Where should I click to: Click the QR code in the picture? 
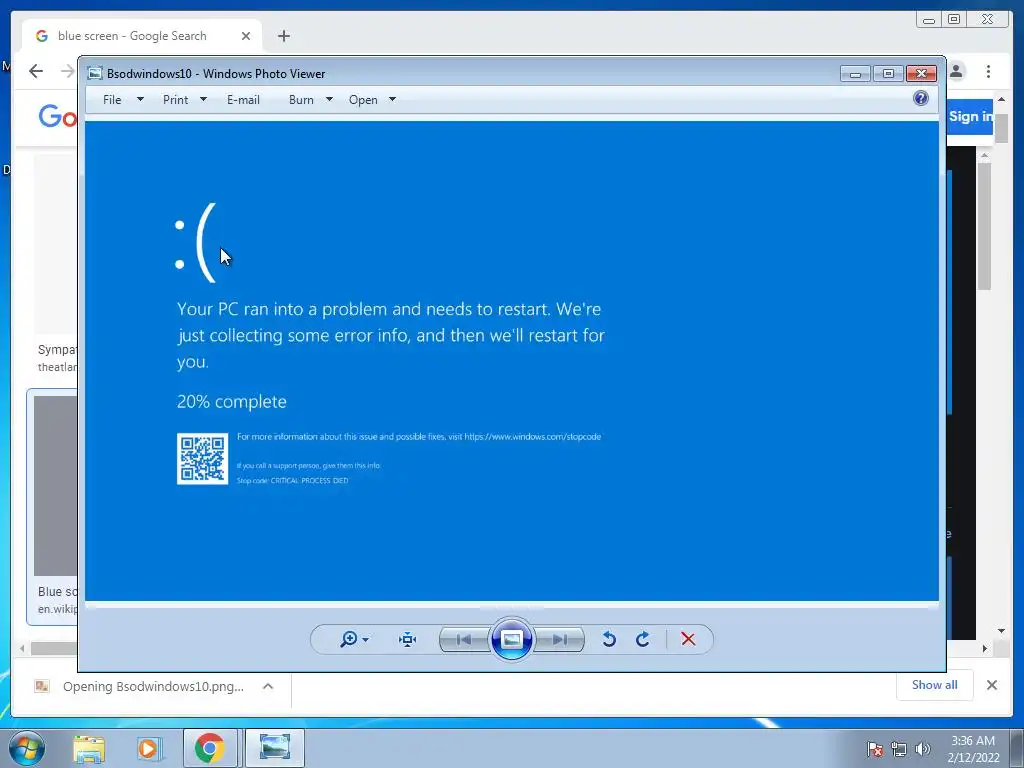tap(202, 458)
